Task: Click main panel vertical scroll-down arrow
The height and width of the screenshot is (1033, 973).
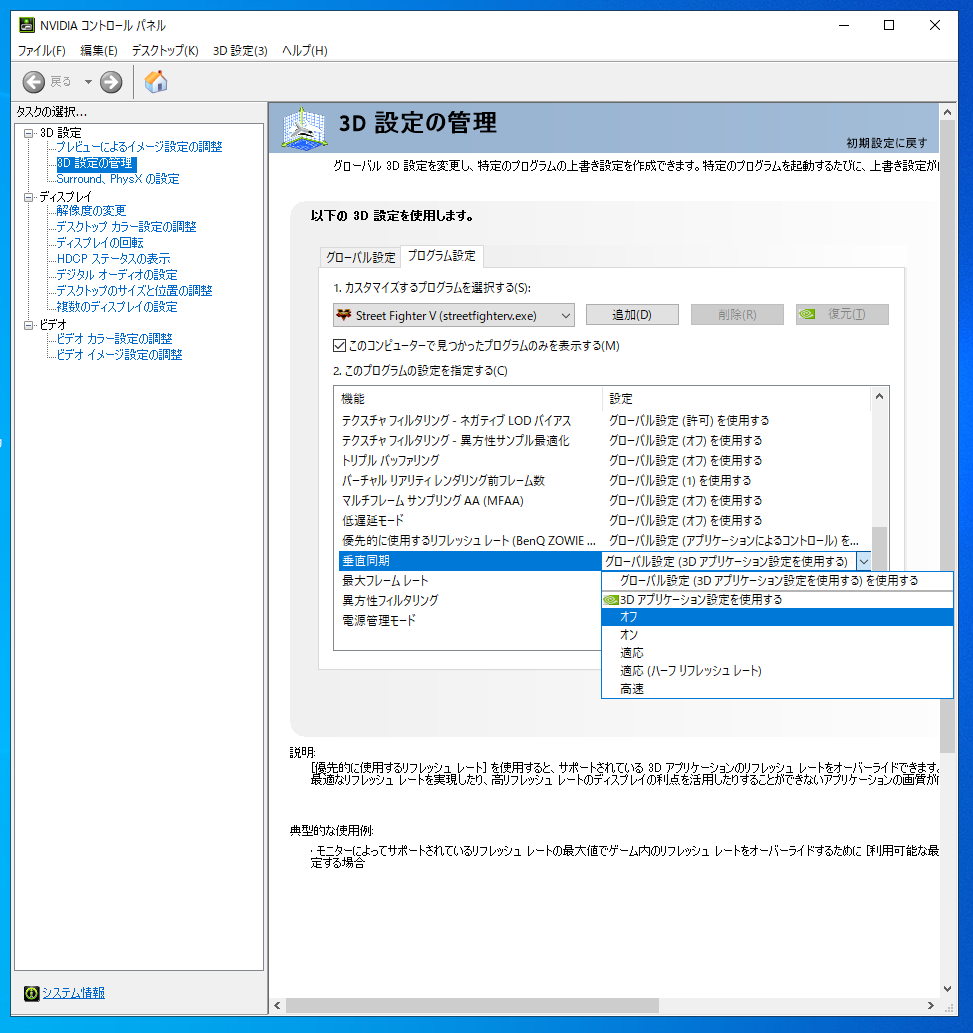Action: point(947,988)
